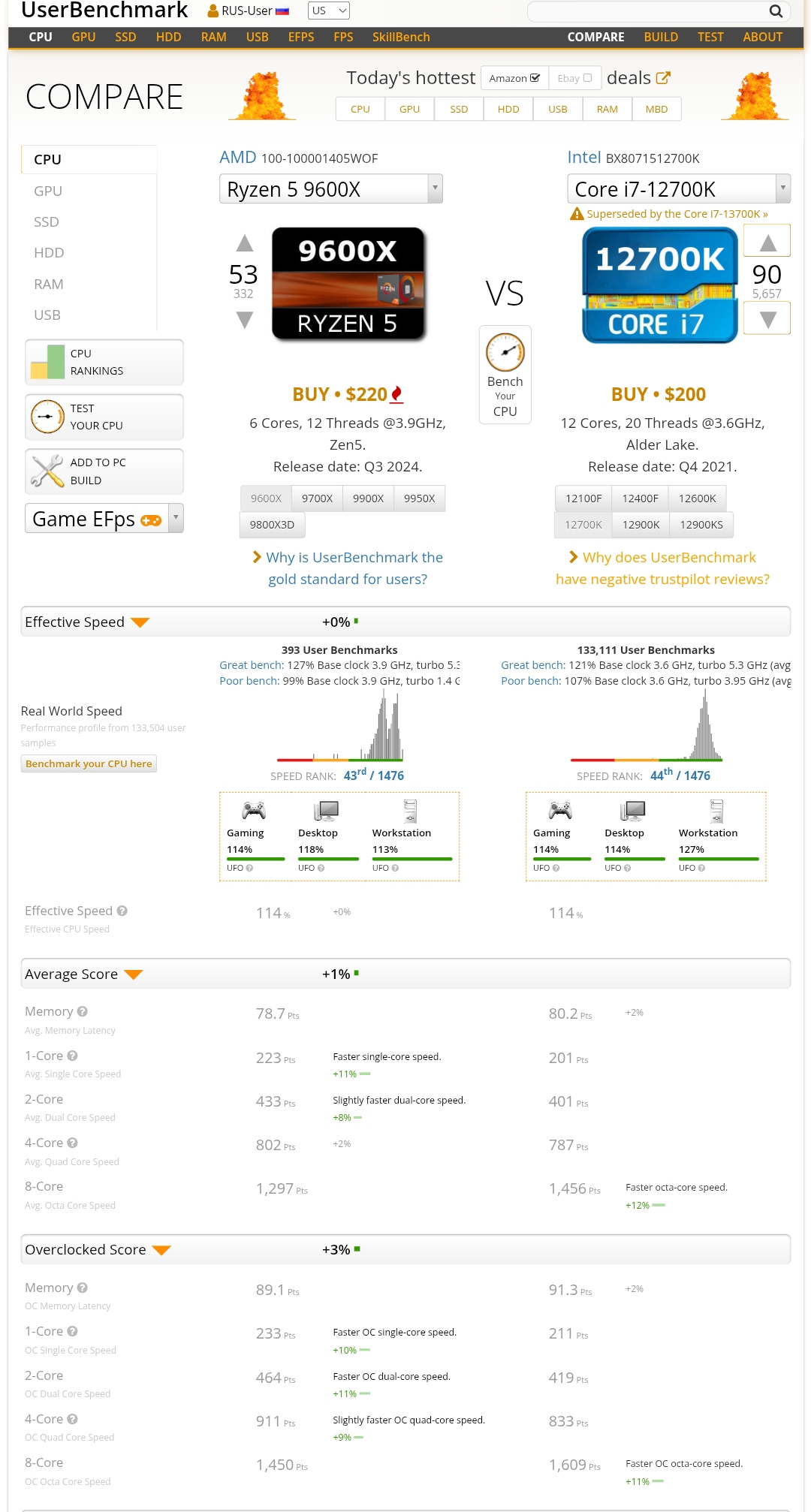The height and width of the screenshot is (1512, 811).
Task: Toggle the Ebay deals checkbox
Action: coord(587,78)
